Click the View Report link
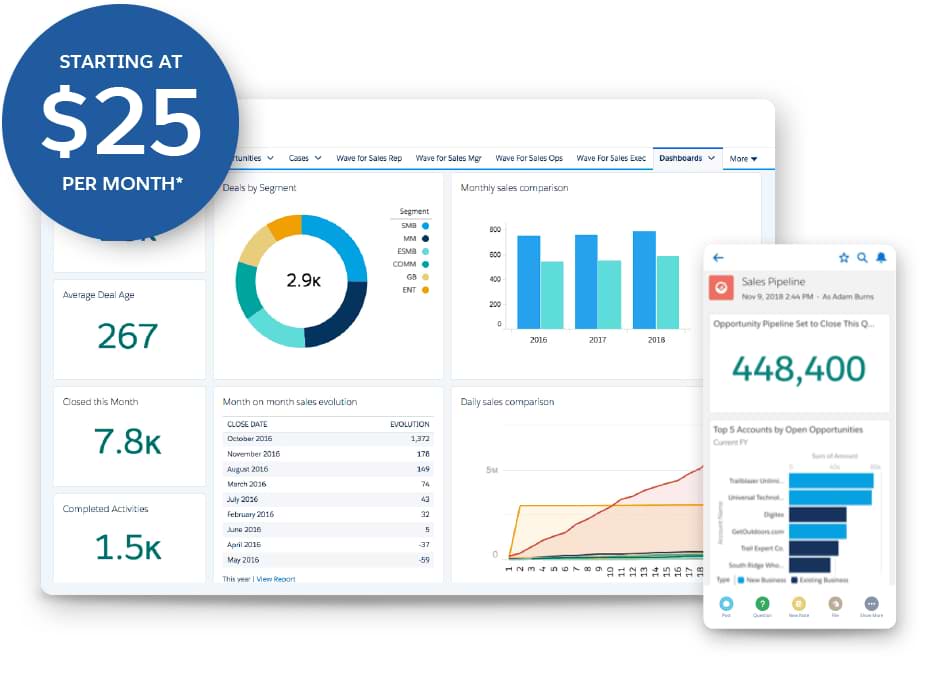Viewport: 934px width, 673px height. point(277,579)
